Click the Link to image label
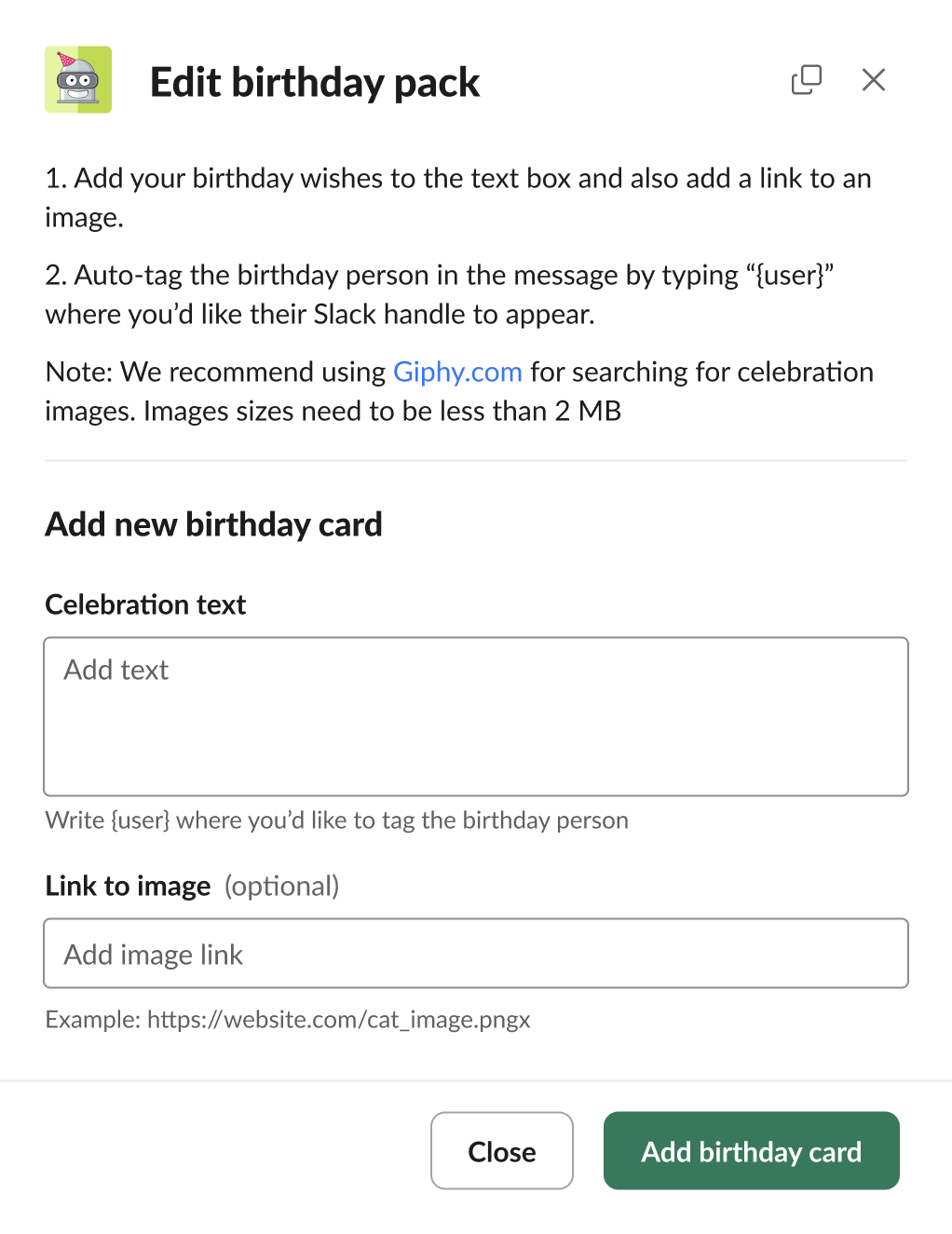952x1234 pixels. click(128, 886)
